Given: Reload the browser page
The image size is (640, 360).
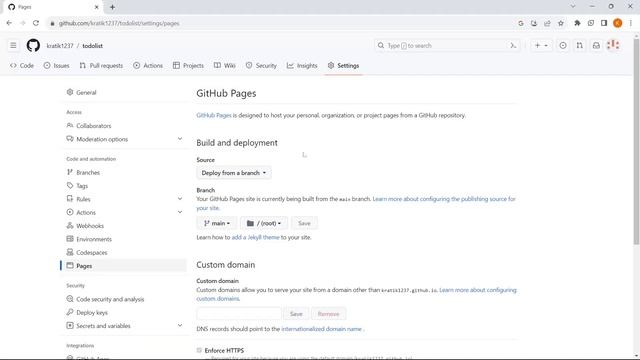Looking at the screenshot, I should (x=36, y=23).
